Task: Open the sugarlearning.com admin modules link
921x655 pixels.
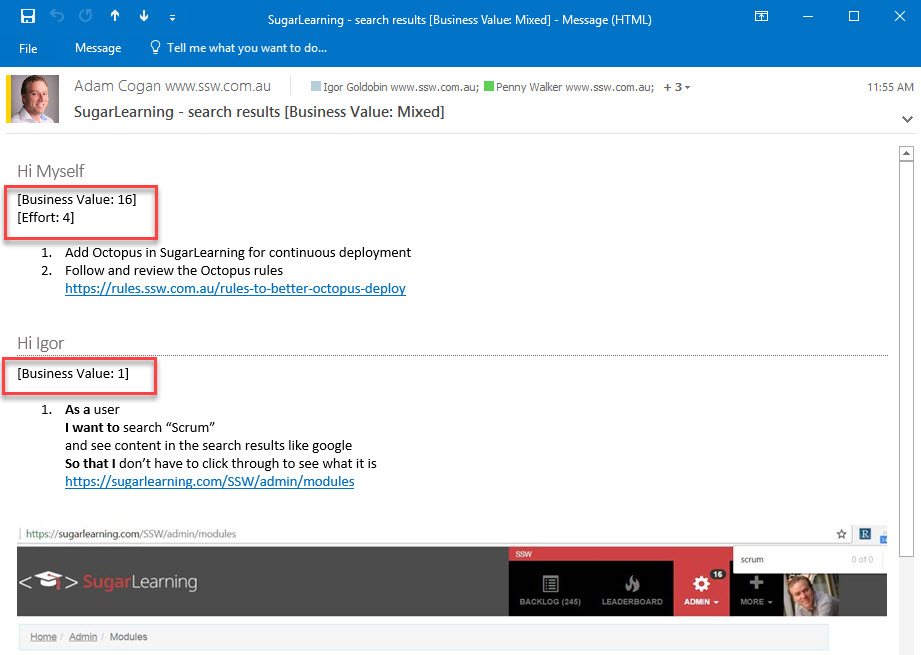Action: 209,481
